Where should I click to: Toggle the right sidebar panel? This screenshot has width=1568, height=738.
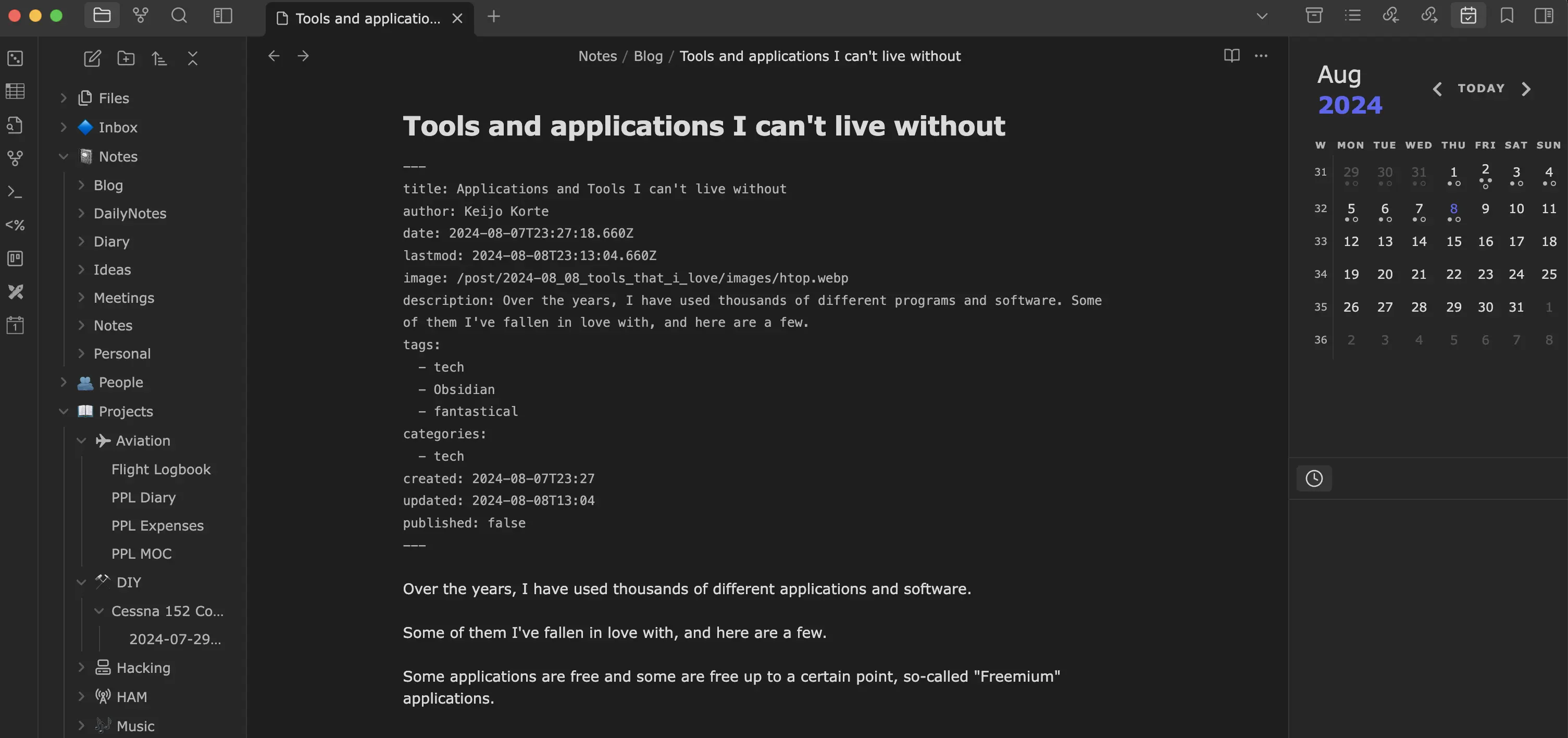pos(1544,16)
